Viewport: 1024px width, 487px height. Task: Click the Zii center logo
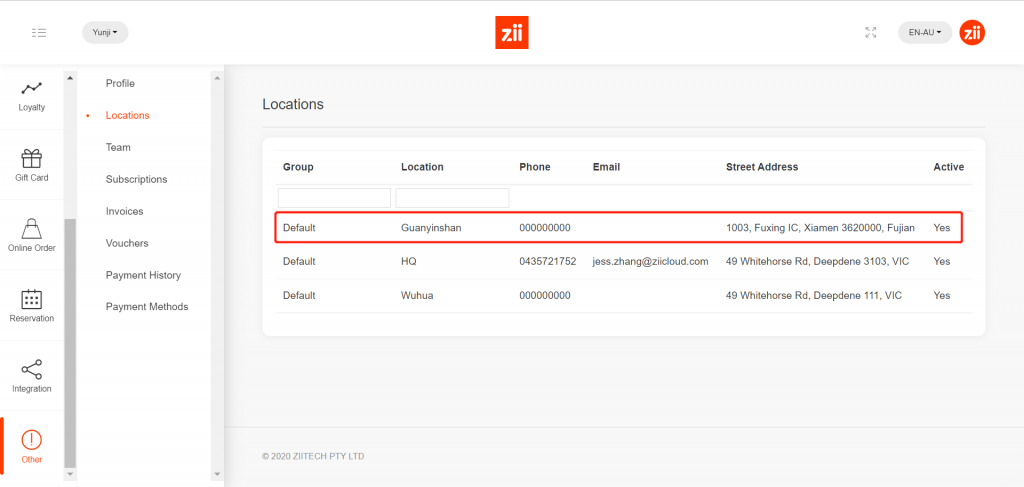click(x=512, y=32)
